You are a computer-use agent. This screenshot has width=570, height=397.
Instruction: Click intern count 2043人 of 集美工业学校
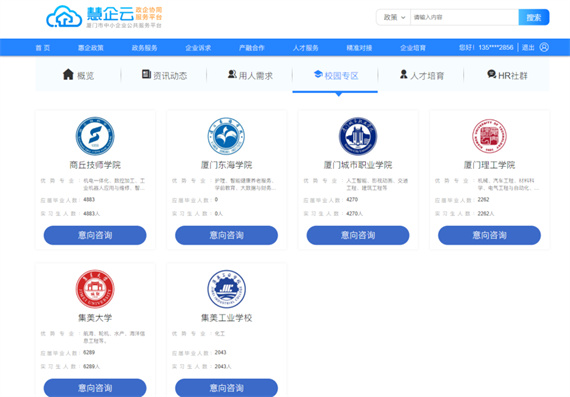(x=223, y=366)
